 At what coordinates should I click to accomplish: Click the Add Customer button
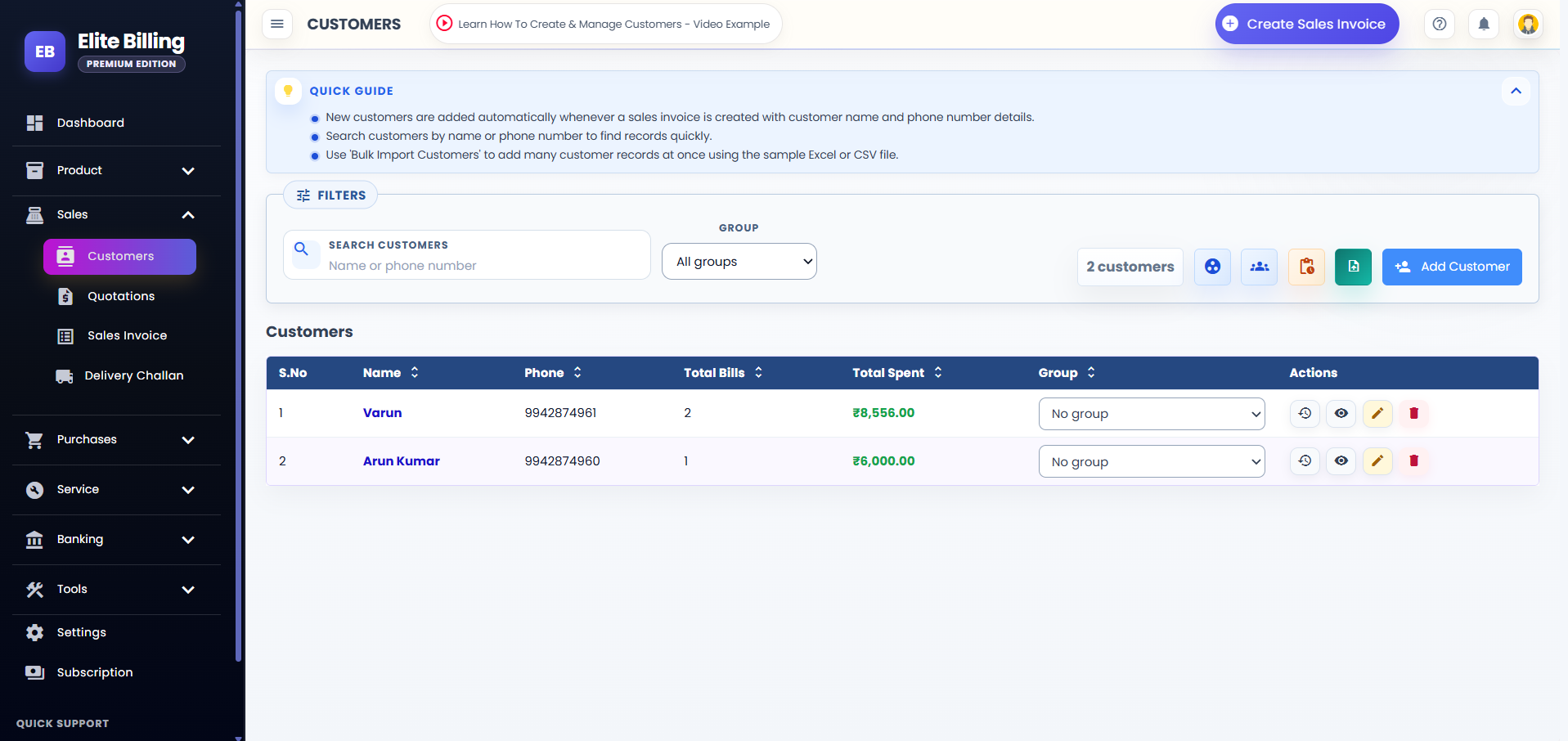(1452, 267)
